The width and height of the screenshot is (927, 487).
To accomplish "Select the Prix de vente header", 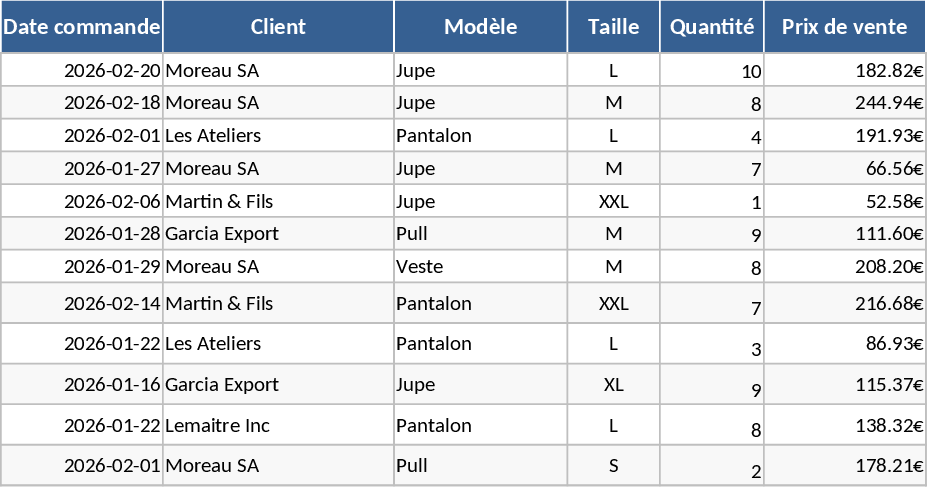I will pyautogui.click(x=844, y=27).
